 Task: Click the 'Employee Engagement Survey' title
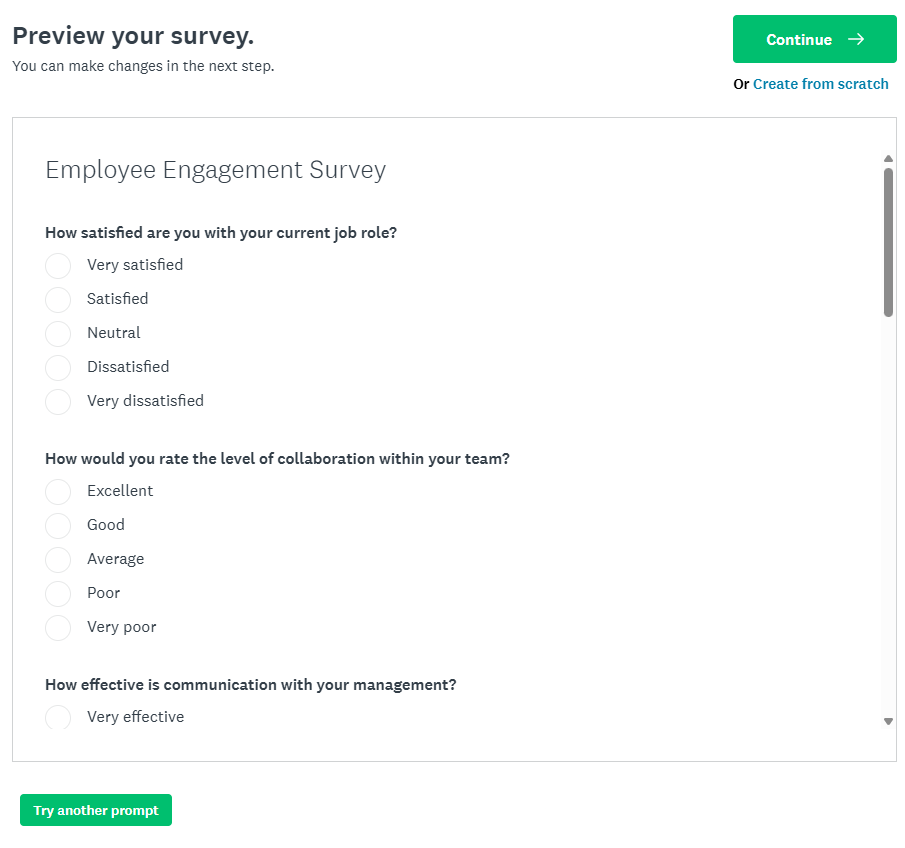[215, 170]
